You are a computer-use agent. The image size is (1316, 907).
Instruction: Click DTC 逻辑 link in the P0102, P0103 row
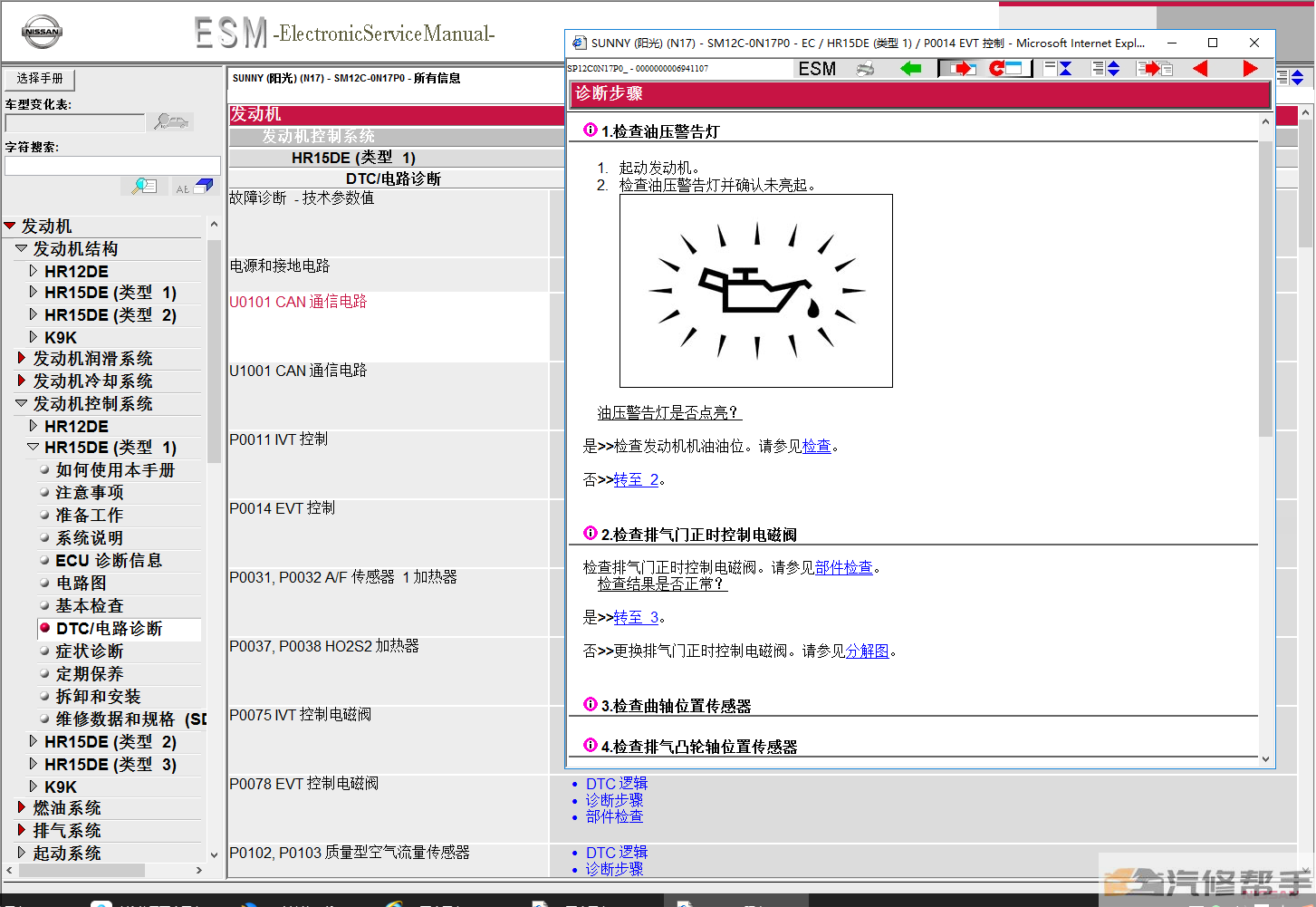click(617, 853)
